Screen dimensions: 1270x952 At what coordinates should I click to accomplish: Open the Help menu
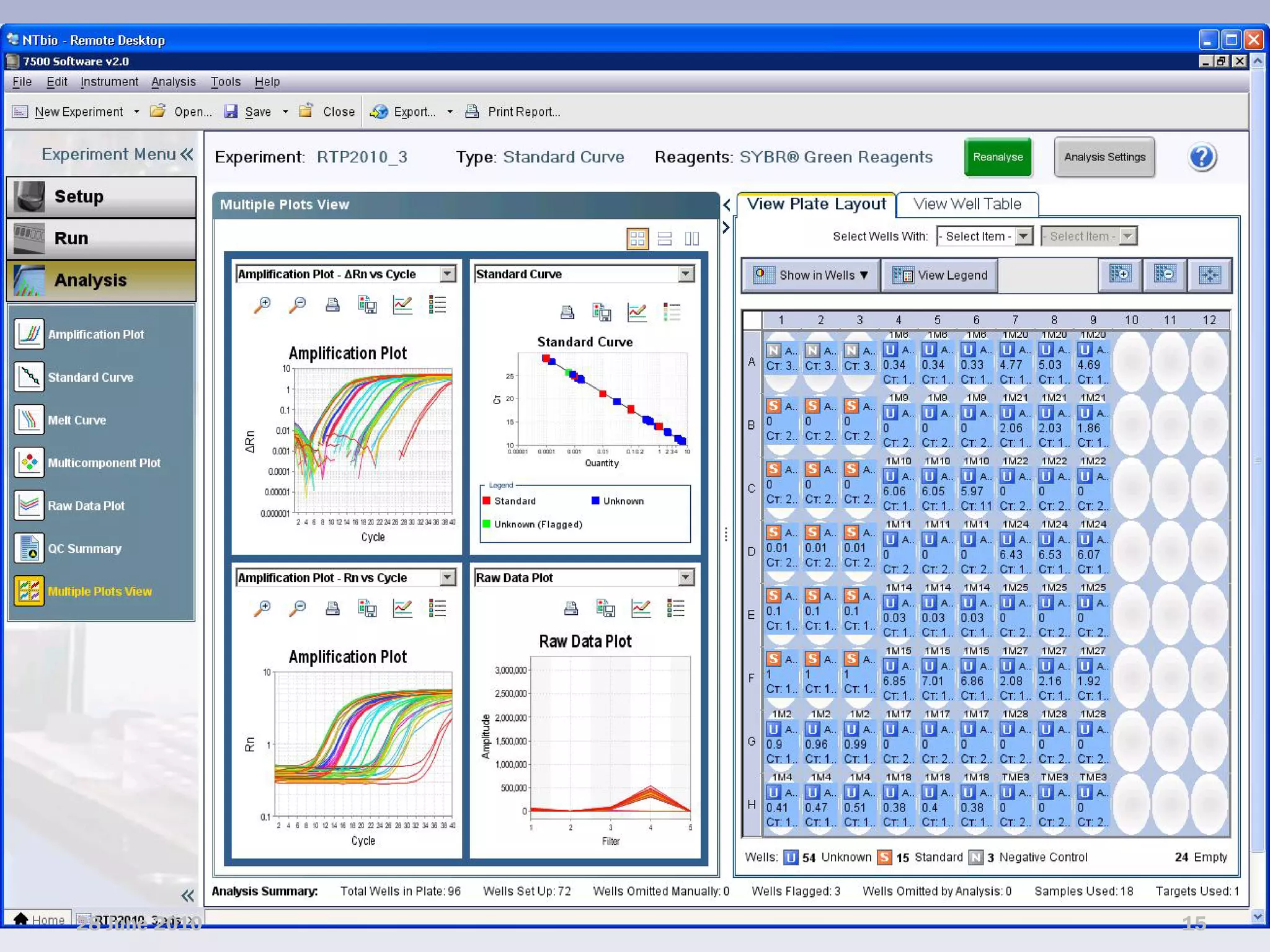(x=267, y=81)
